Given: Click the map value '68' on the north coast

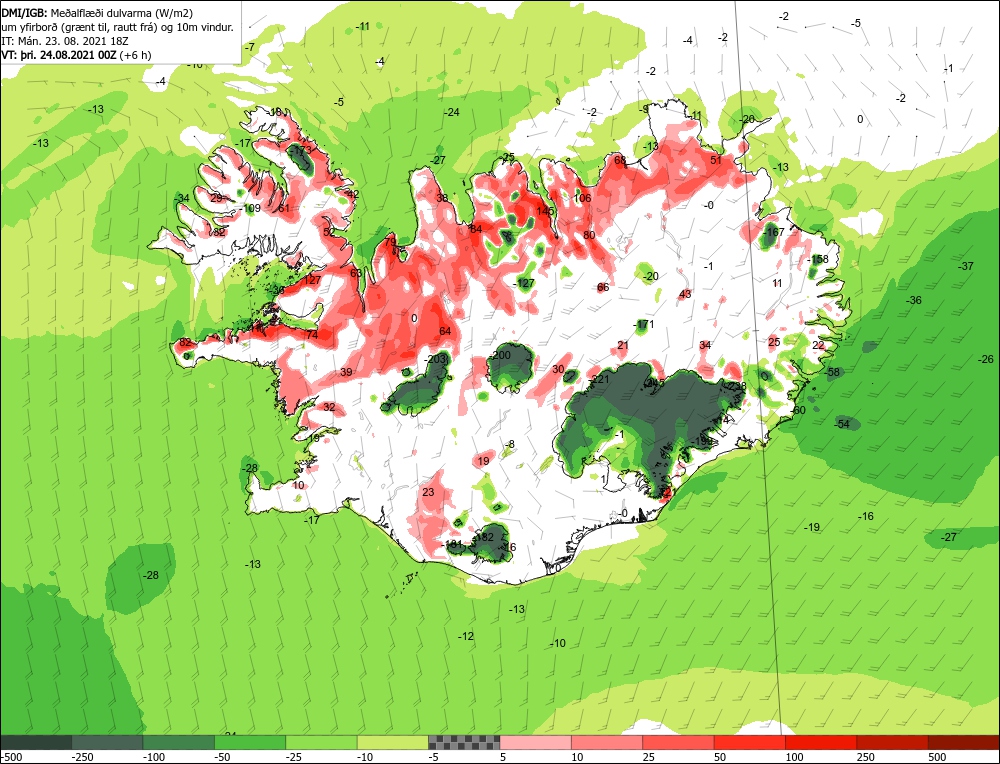Looking at the screenshot, I should pyautogui.click(x=620, y=160).
